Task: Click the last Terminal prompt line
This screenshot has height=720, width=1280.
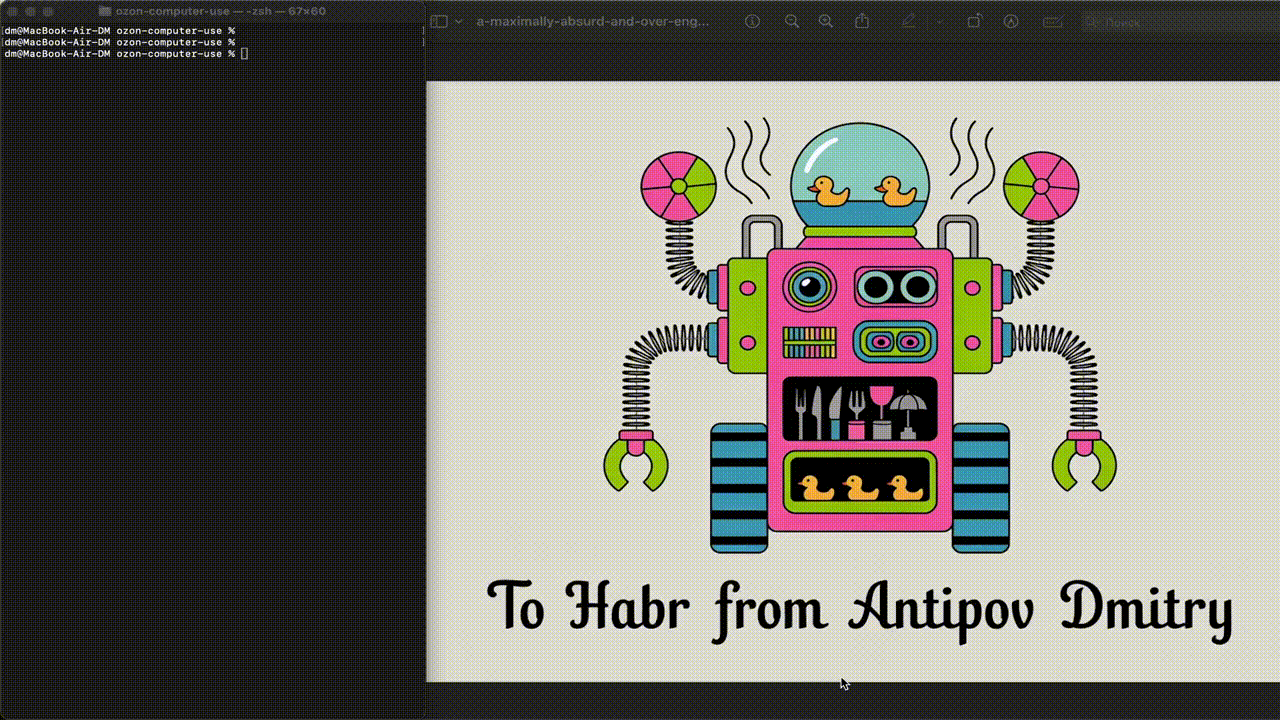Action: pos(120,54)
